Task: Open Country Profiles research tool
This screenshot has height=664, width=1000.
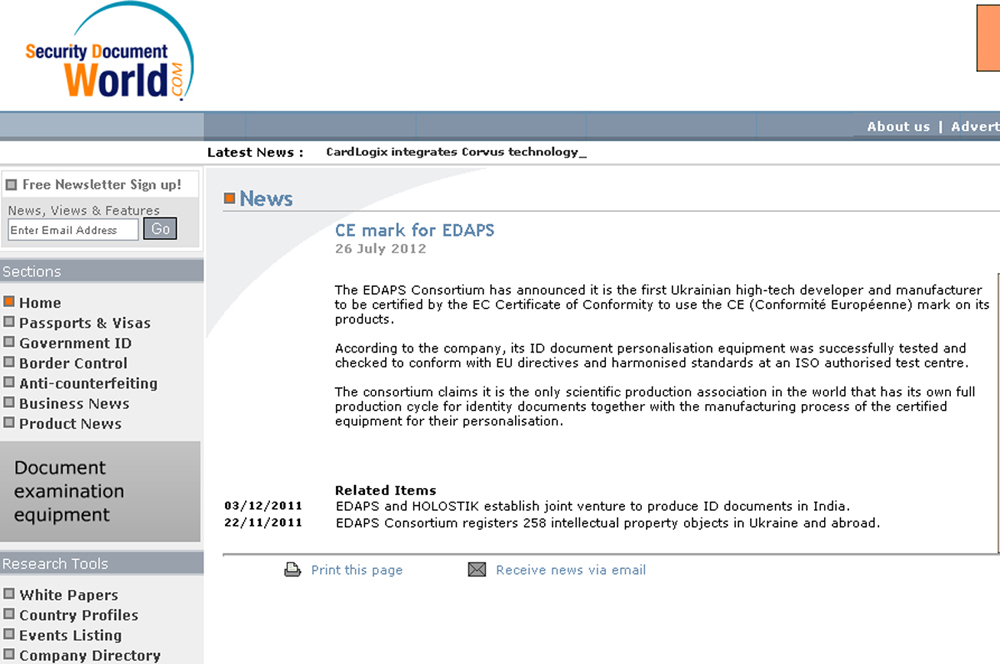Action: (x=78, y=615)
